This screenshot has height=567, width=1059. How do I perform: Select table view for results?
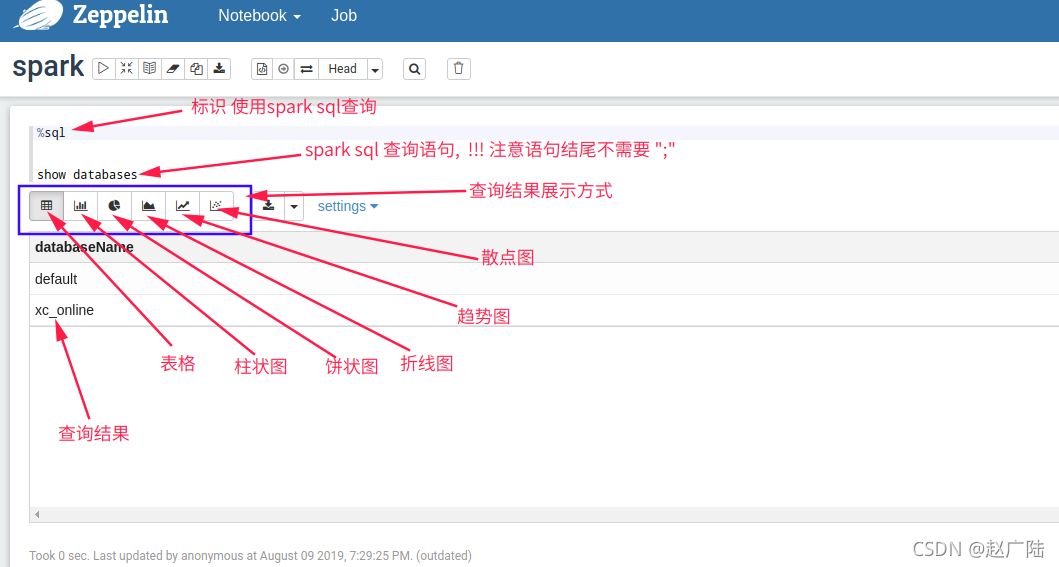(x=47, y=206)
